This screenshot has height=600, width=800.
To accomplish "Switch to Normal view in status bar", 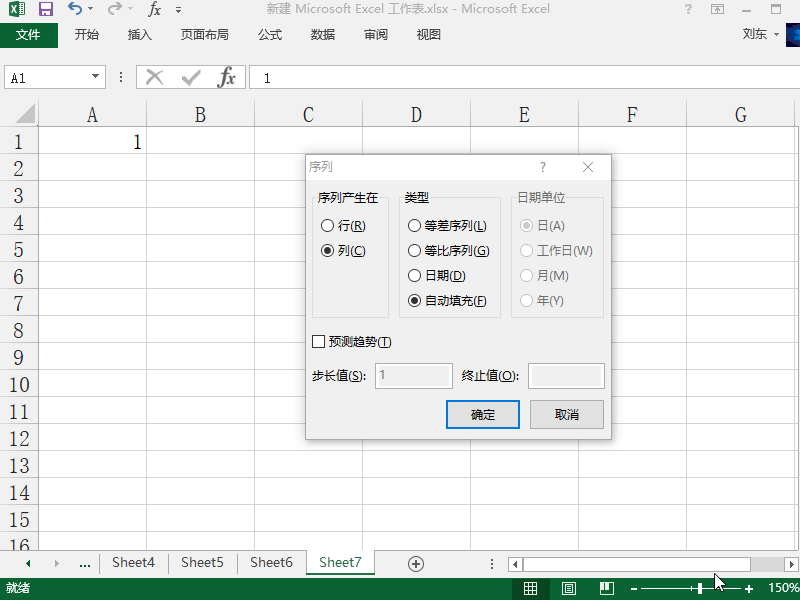I will click(531, 588).
